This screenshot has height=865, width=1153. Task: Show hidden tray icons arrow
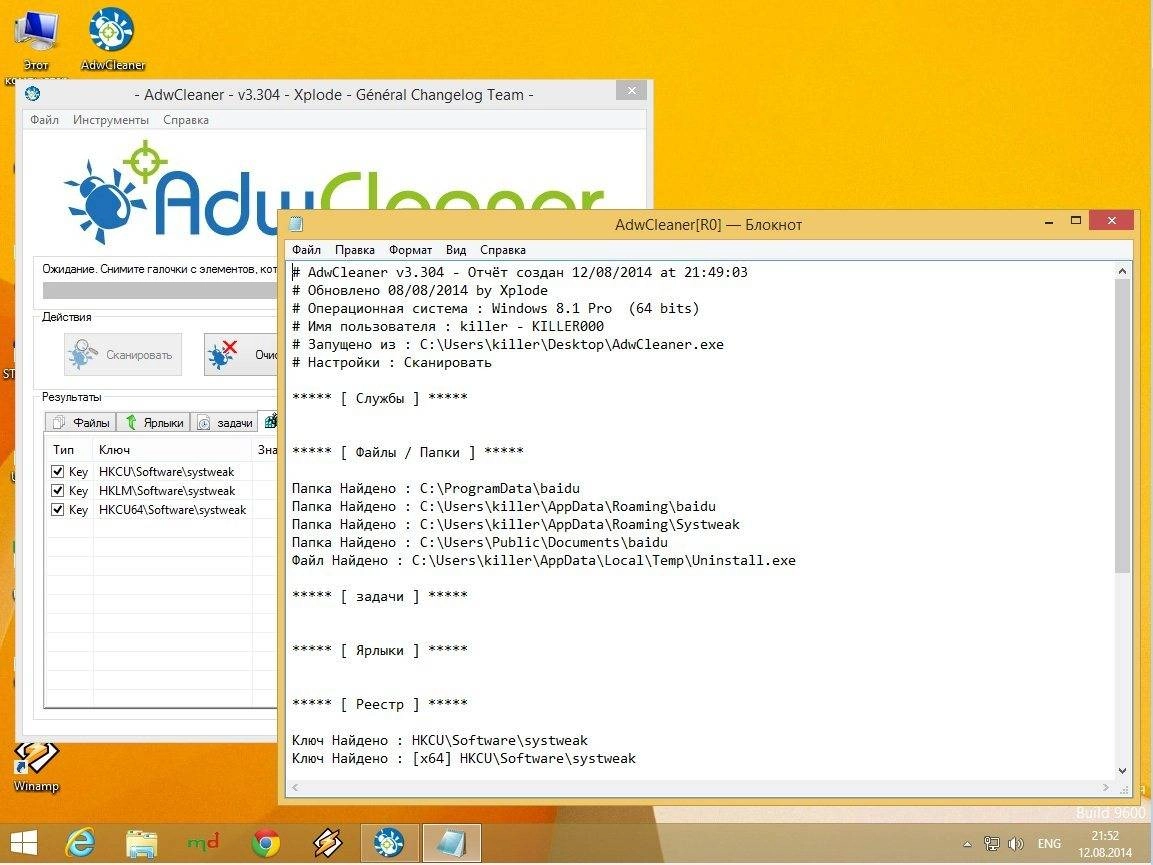pyautogui.click(x=968, y=844)
